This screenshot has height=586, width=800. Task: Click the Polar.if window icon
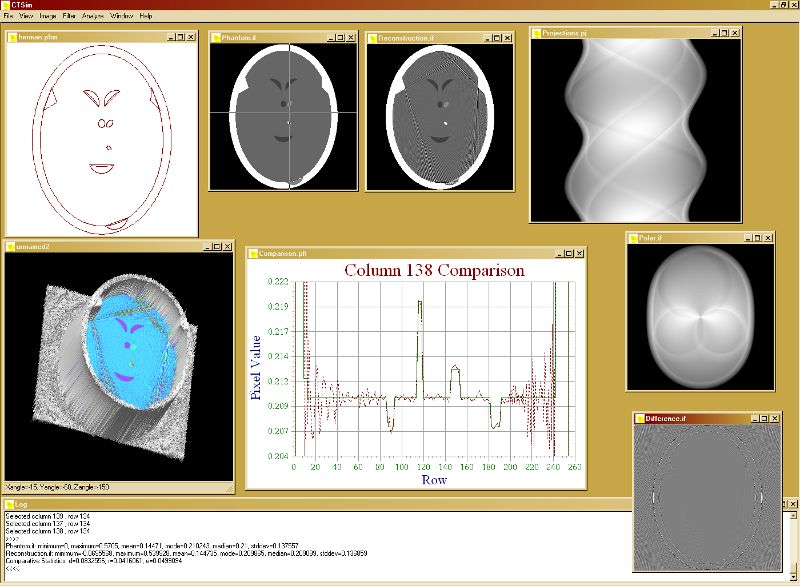coord(634,238)
